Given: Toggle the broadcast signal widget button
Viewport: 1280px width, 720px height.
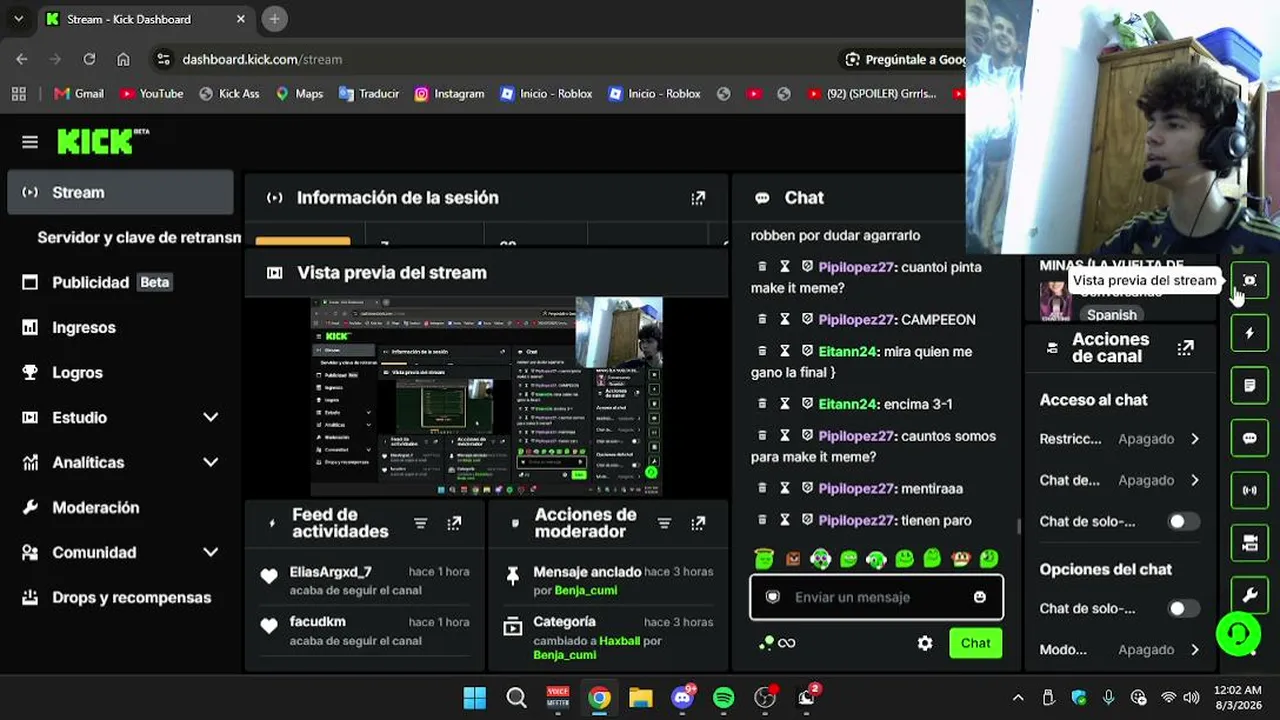Looking at the screenshot, I should click(x=1249, y=490).
